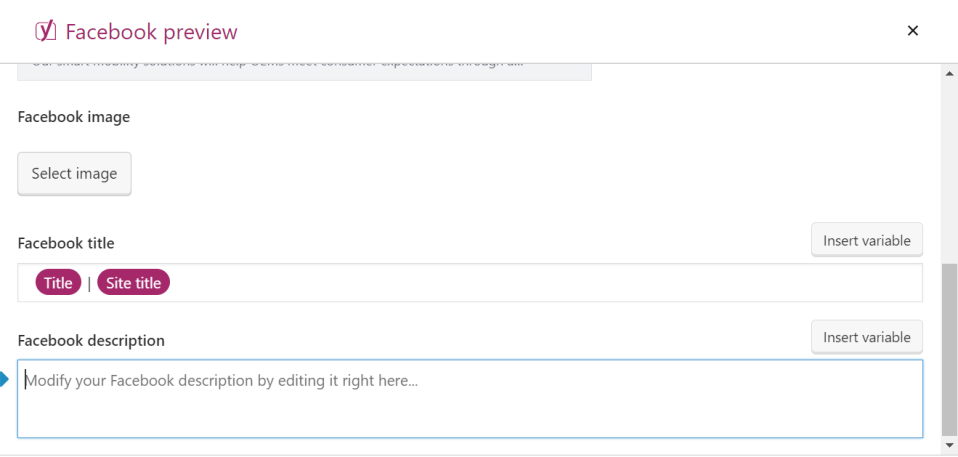958x457 pixels.
Task: Click the Facebook image label
Action: click(74, 117)
